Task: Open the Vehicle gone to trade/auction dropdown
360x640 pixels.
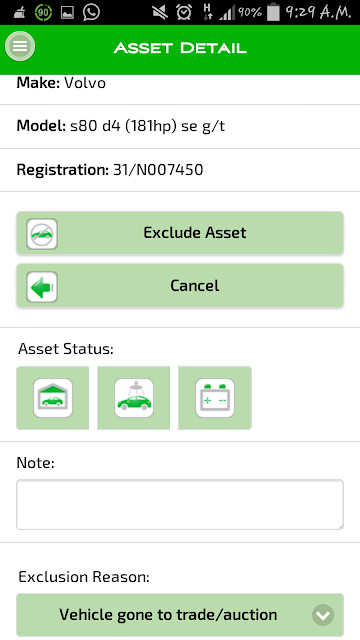Action: tap(180, 615)
